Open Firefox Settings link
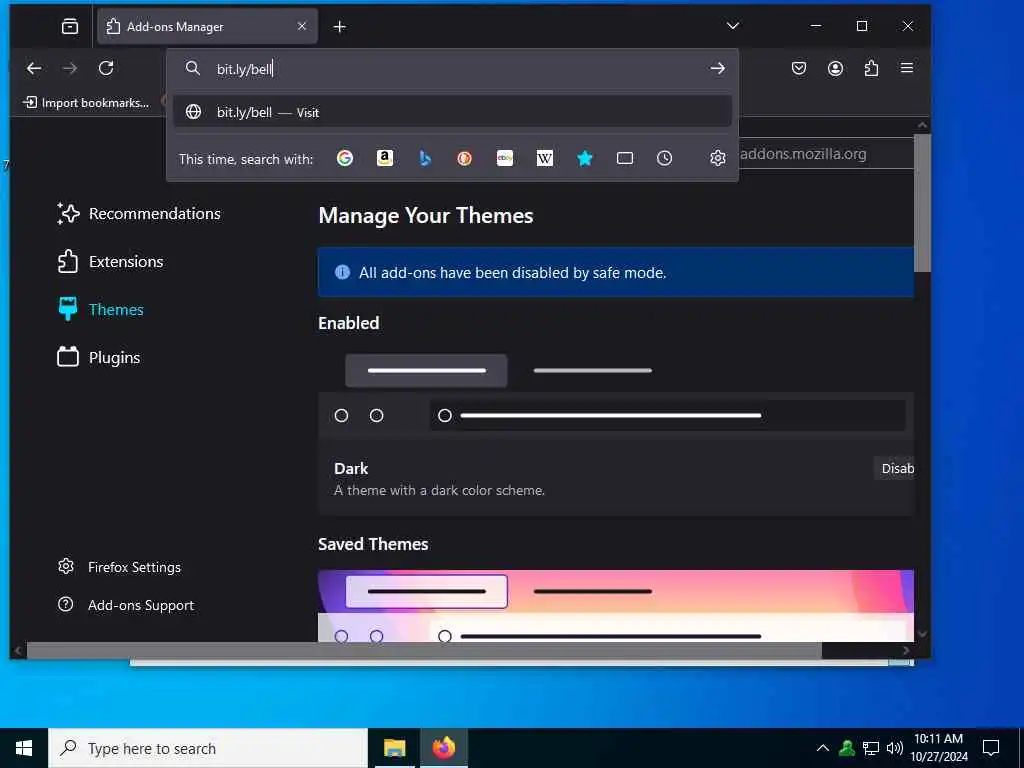Viewport: 1024px width, 768px height. tap(120, 567)
